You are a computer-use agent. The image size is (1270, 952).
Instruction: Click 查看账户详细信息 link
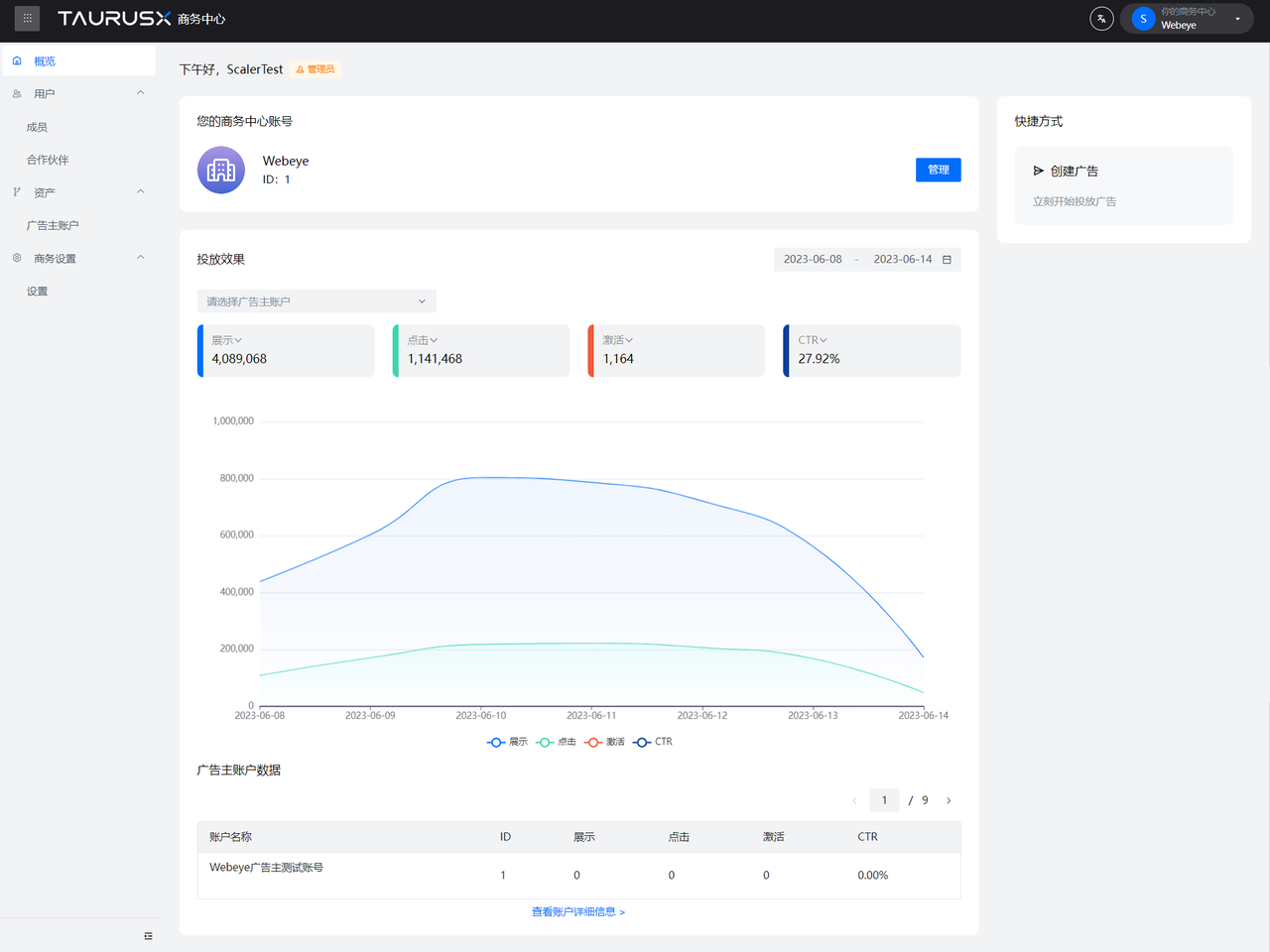[x=578, y=912]
